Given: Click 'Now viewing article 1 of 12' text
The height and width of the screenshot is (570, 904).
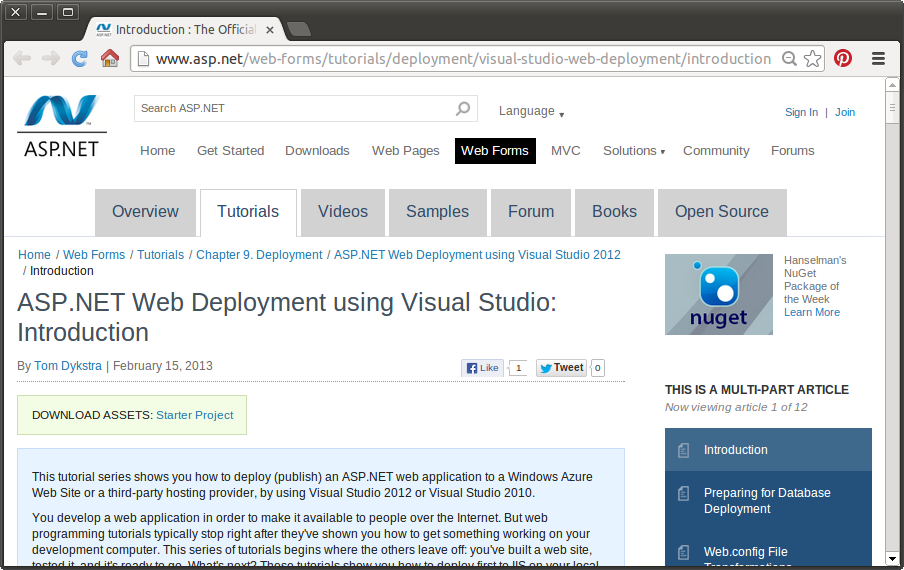Looking at the screenshot, I should pos(736,407).
